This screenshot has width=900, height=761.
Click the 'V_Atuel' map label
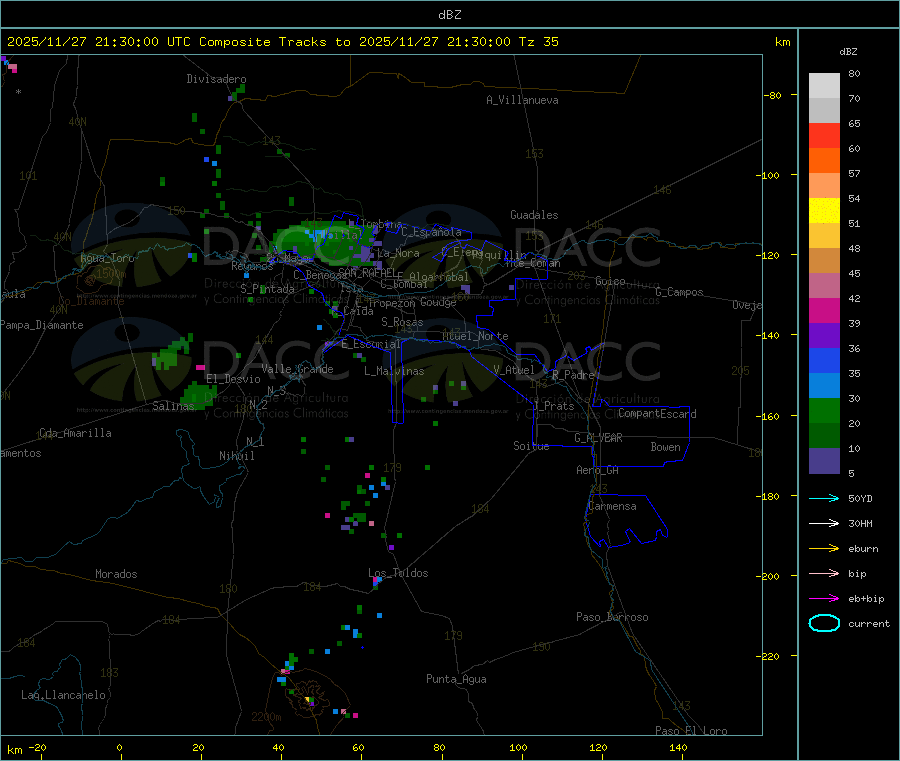514,370
